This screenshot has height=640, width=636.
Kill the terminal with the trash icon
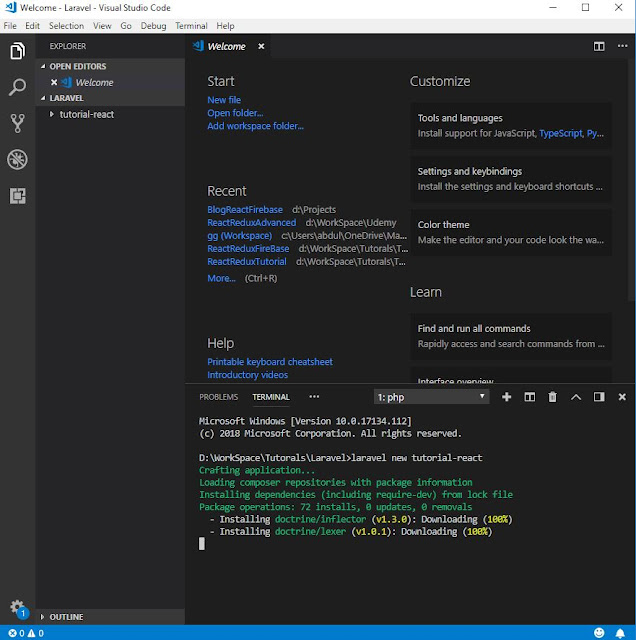pos(552,397)
